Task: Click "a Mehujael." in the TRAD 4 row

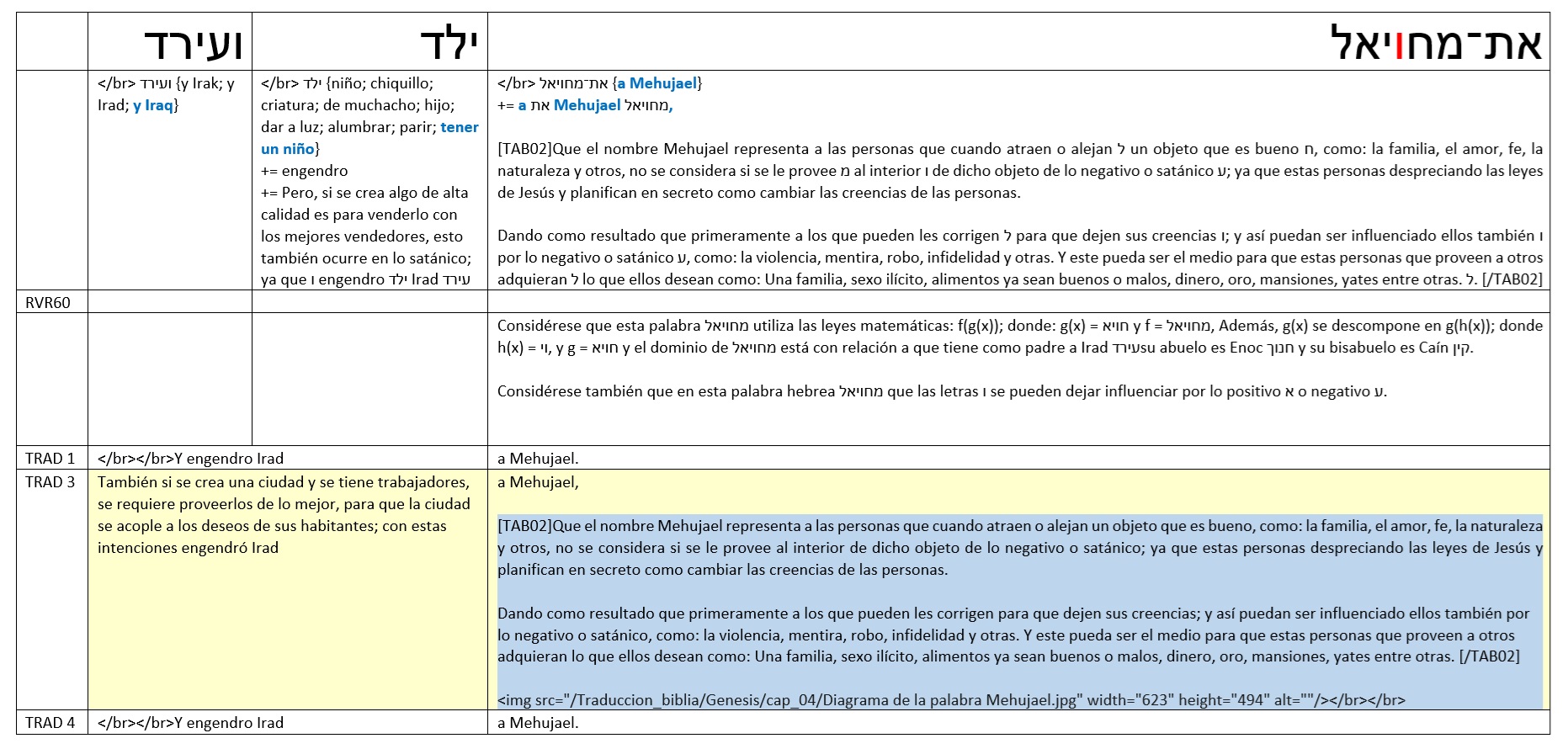Action: point(538,723)
